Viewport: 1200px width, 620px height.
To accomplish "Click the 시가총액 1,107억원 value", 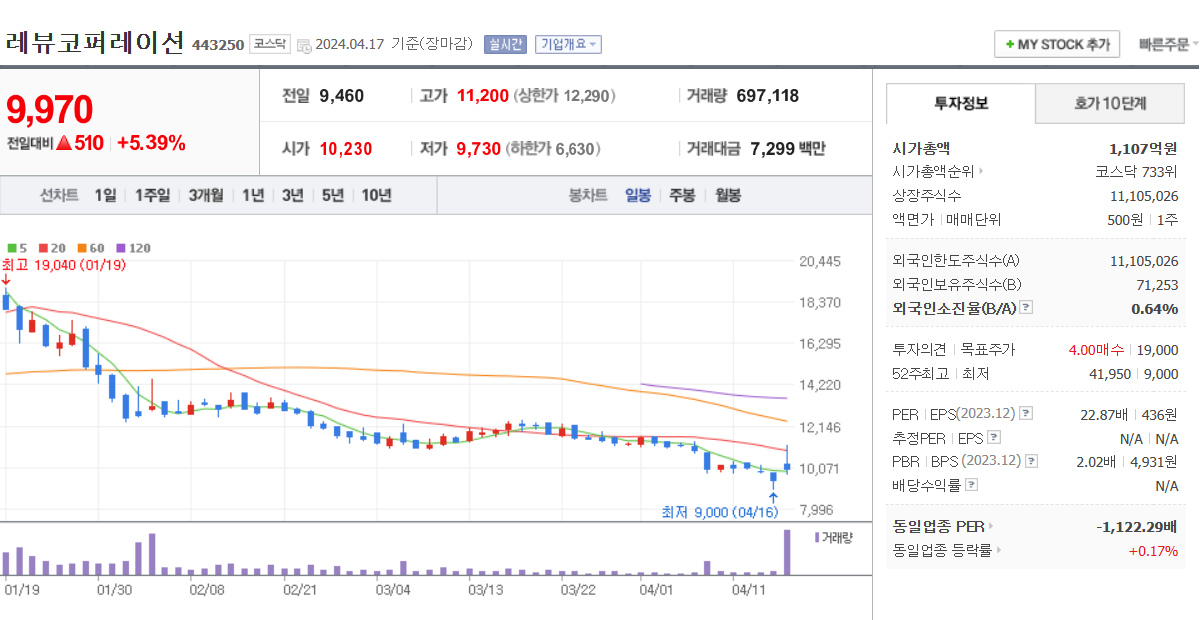I will (x=1143, y=148).
